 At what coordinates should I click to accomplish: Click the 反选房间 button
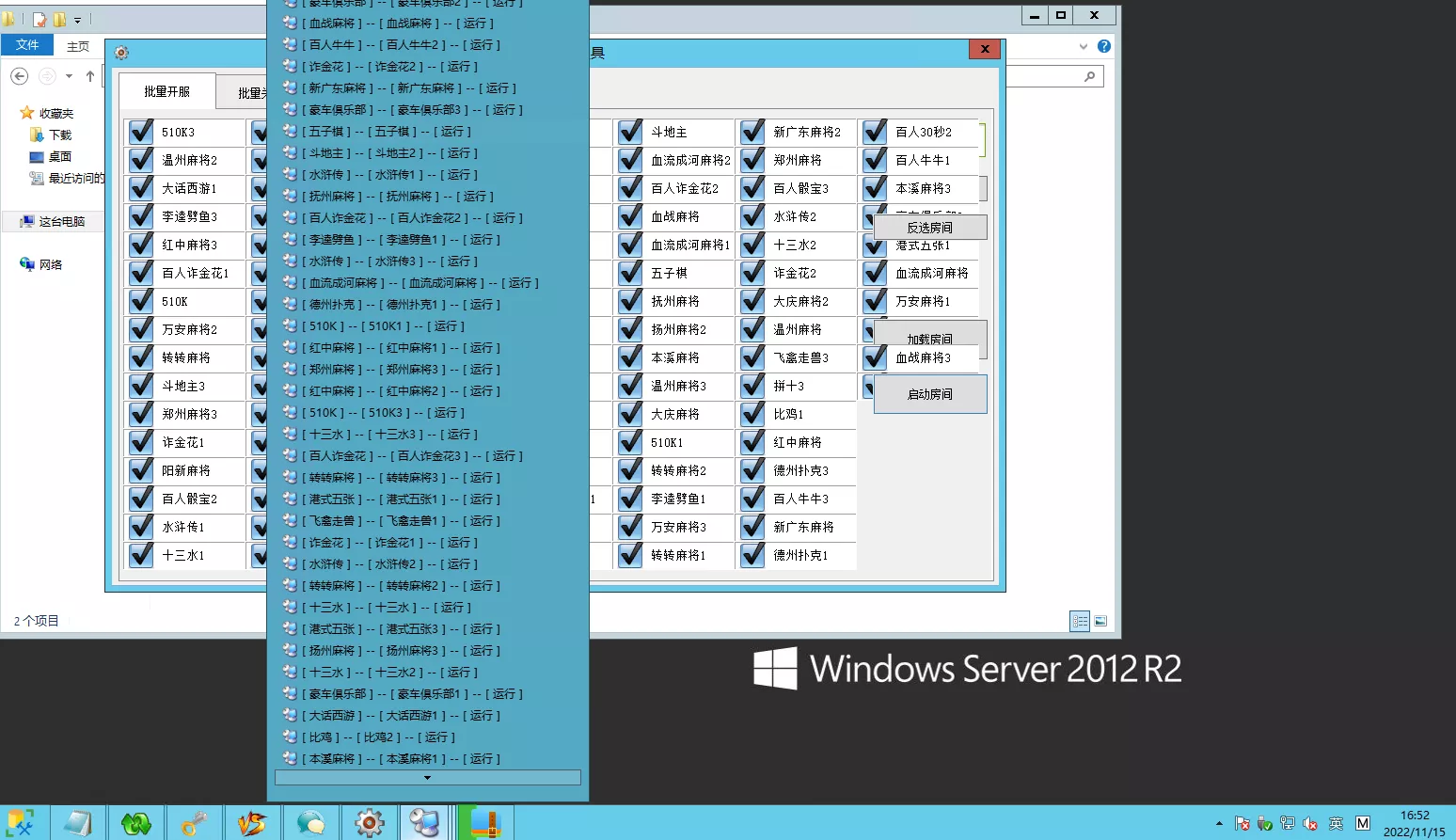click(x=929, y=228)
